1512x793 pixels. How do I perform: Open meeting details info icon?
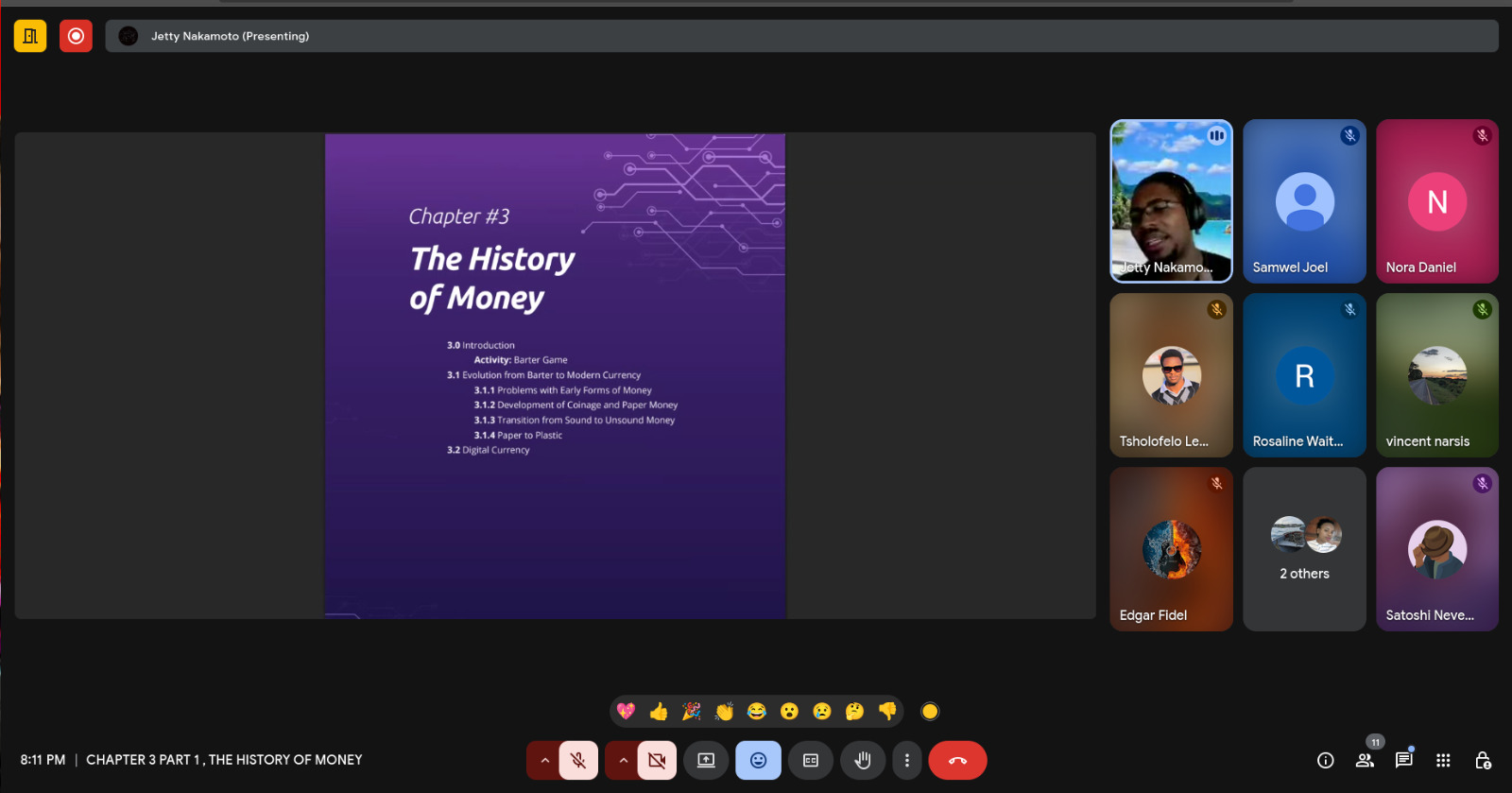pos(1325,761)
